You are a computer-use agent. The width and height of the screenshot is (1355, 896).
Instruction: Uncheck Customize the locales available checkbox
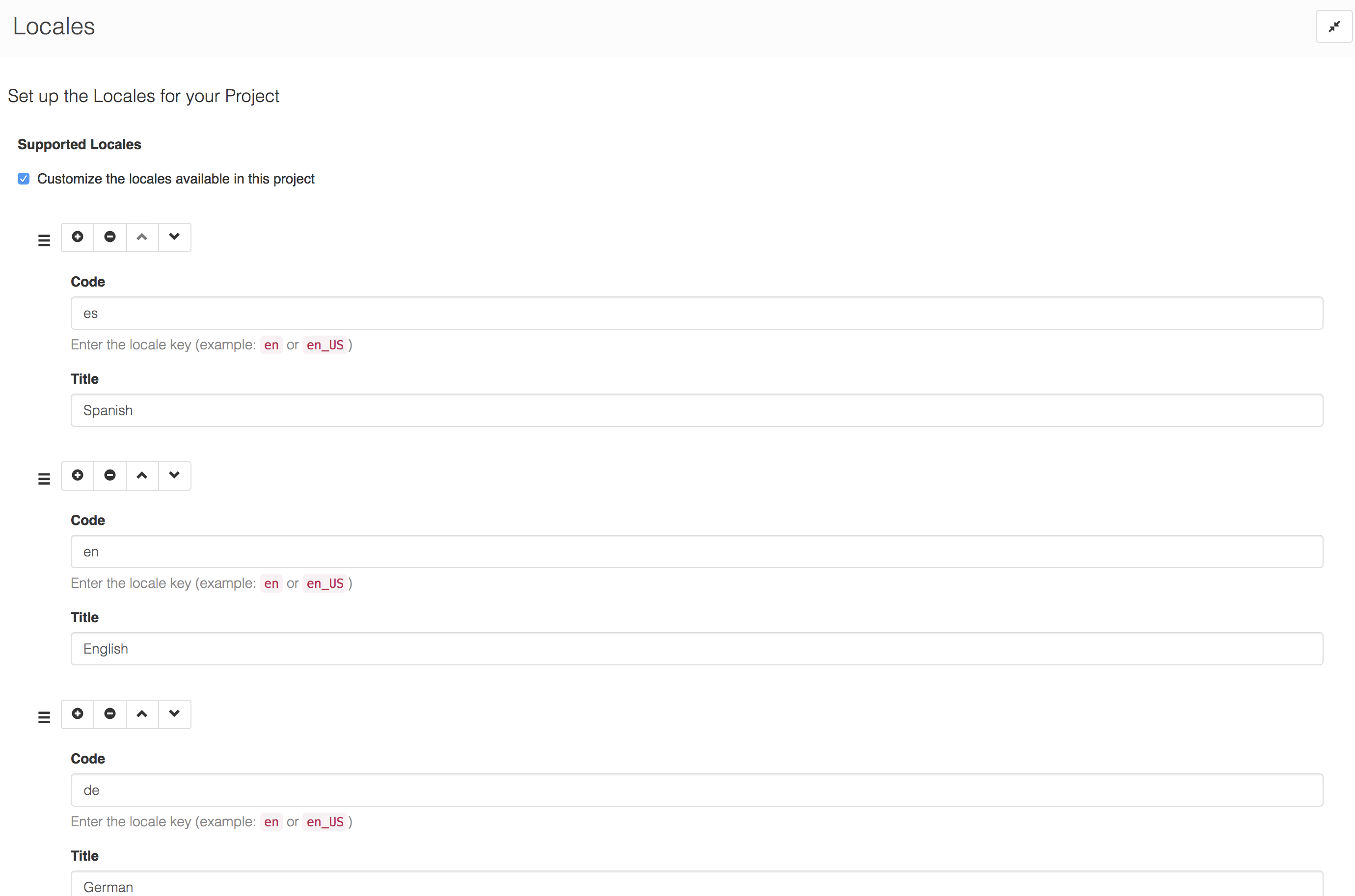[24, 179]
